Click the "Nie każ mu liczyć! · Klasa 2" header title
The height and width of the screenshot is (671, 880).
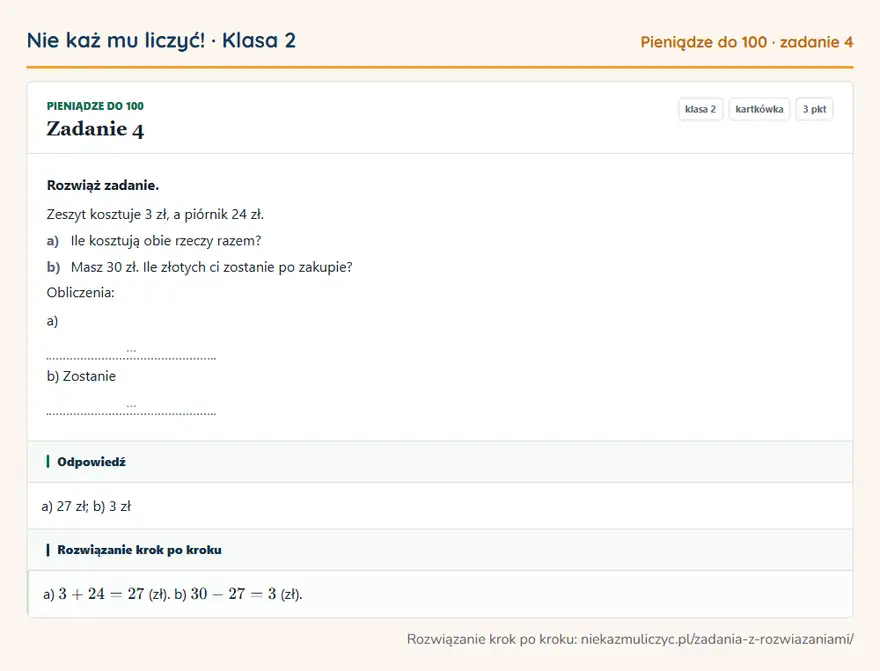point(161,40)
